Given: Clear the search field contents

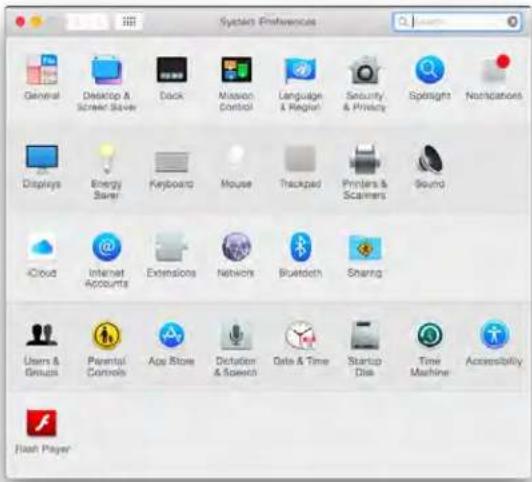Looking at the screenshot, I should (512, 22).
